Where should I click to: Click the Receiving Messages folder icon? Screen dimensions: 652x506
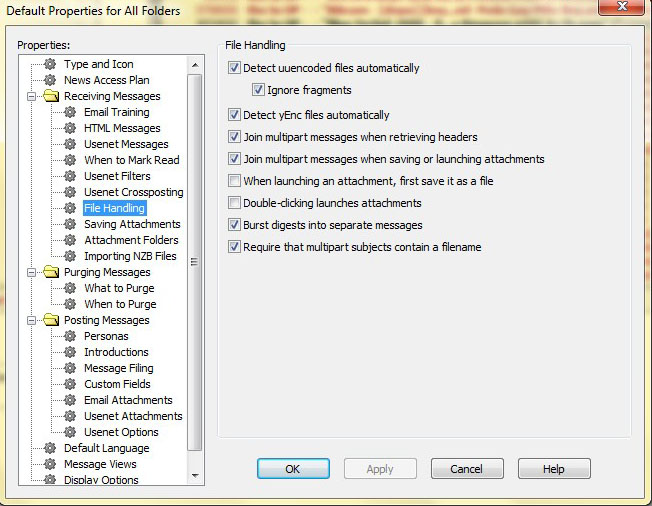point(51,96)
